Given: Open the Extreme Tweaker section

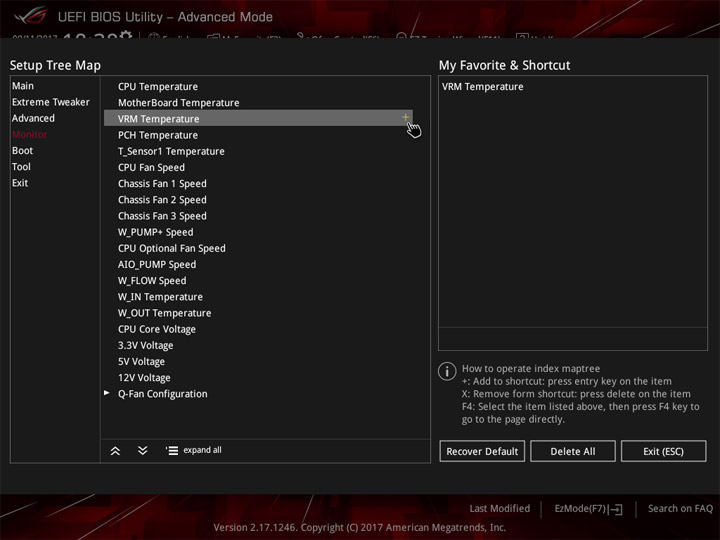Looking at the screenshot, I should (51, 102).
